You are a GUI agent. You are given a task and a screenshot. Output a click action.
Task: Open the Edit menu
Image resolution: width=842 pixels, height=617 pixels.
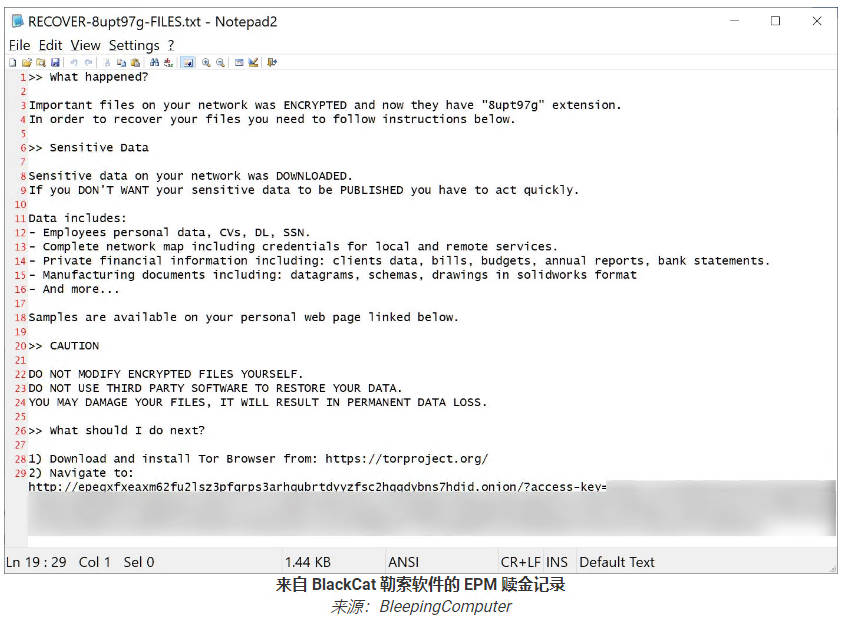pyautogui.click(x=50, y=45)
